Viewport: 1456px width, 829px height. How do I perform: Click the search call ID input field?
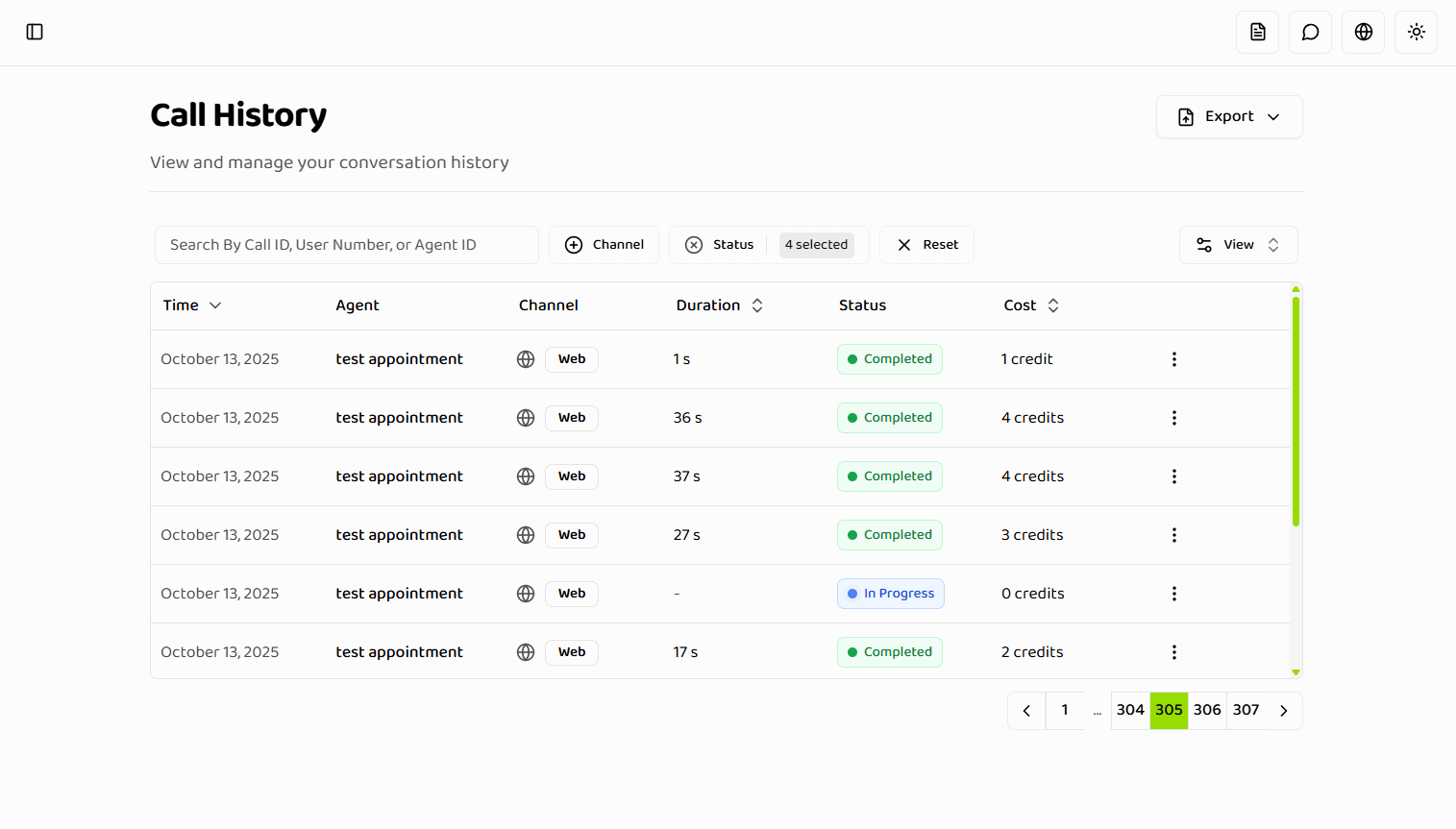(x=347, y=245)
